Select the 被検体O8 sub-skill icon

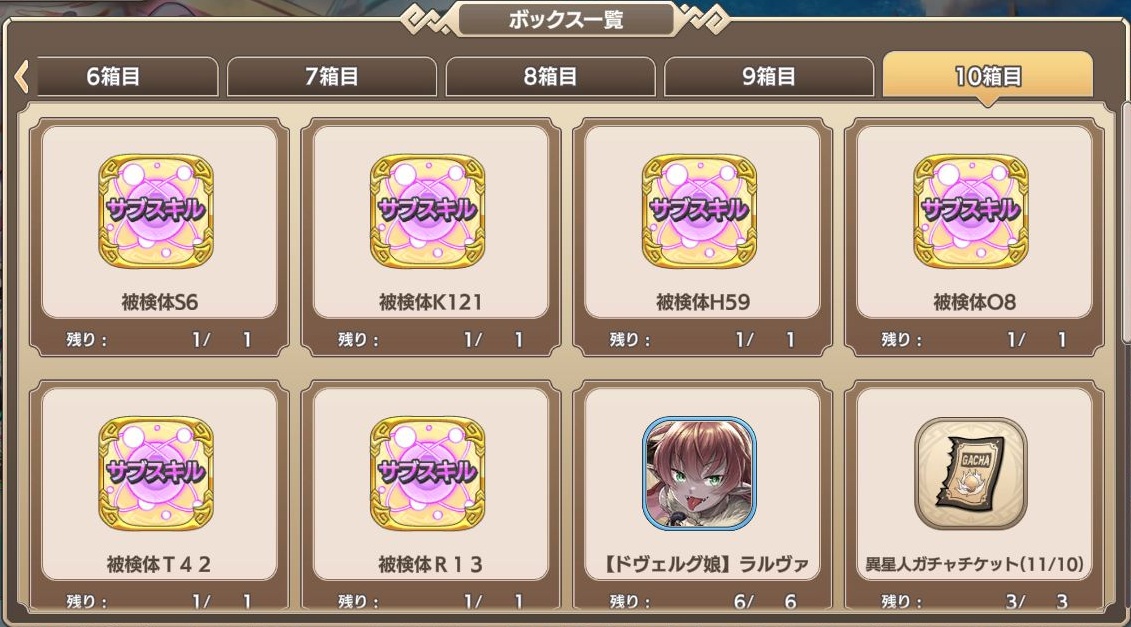(x=971, y=211)
